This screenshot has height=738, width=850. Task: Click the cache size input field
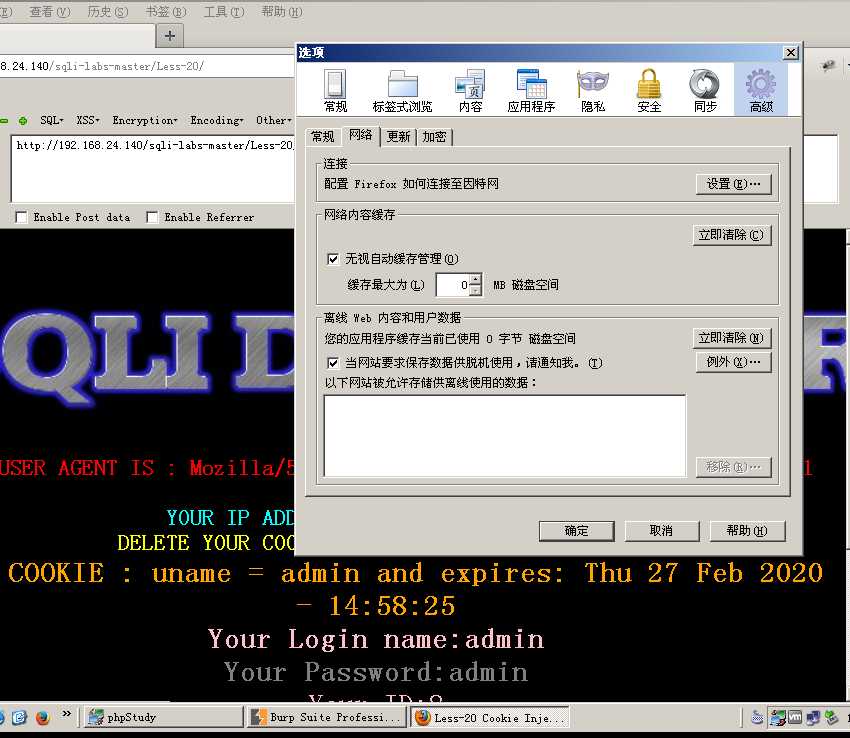452,285
